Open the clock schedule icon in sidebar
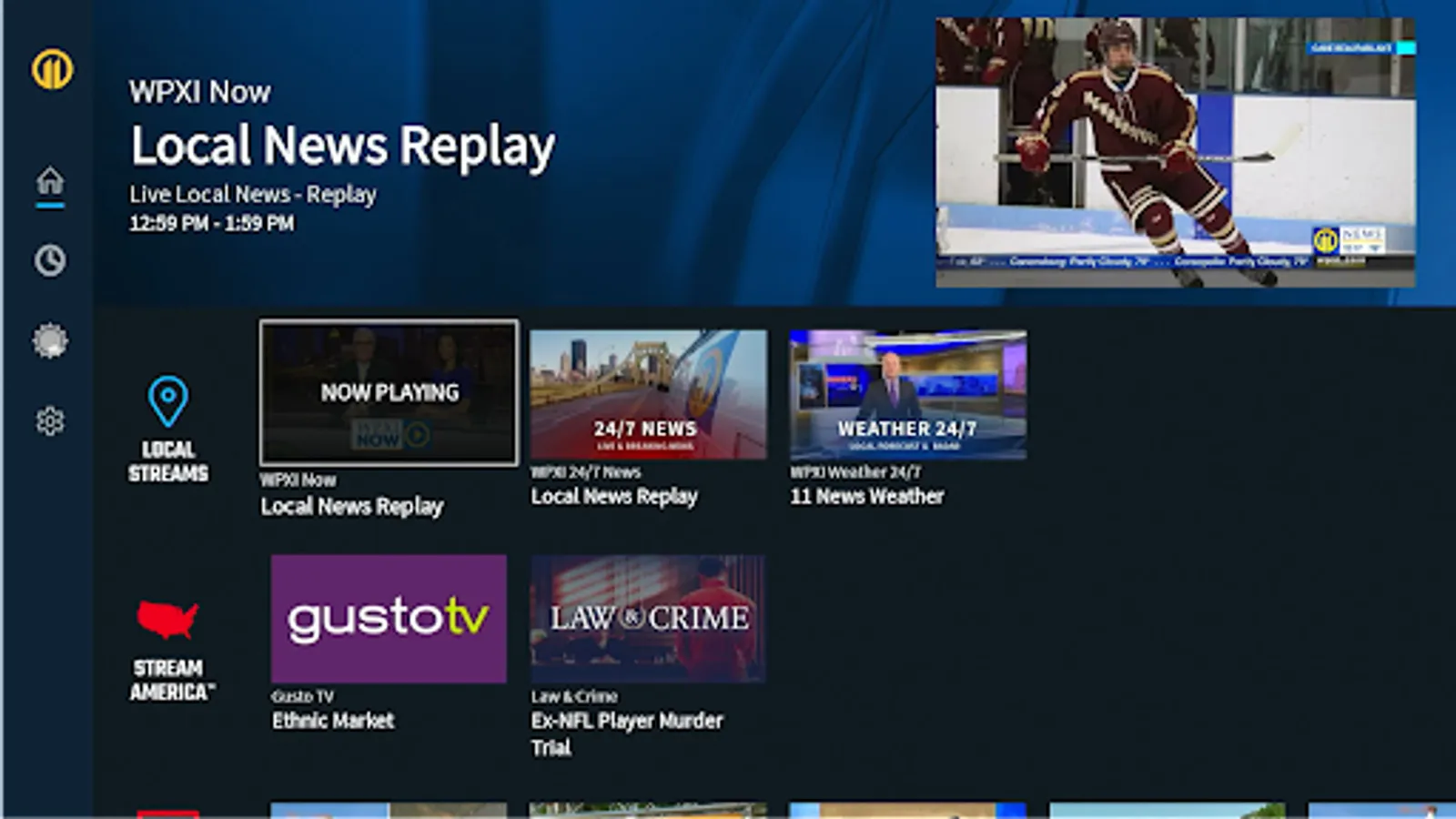Screen dimensions: 1456x819 click(50, 260)
